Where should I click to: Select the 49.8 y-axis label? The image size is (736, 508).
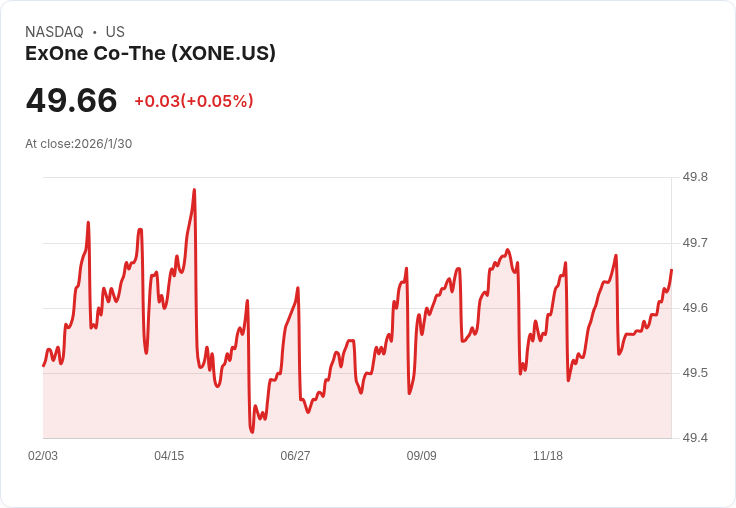[695, 177]
